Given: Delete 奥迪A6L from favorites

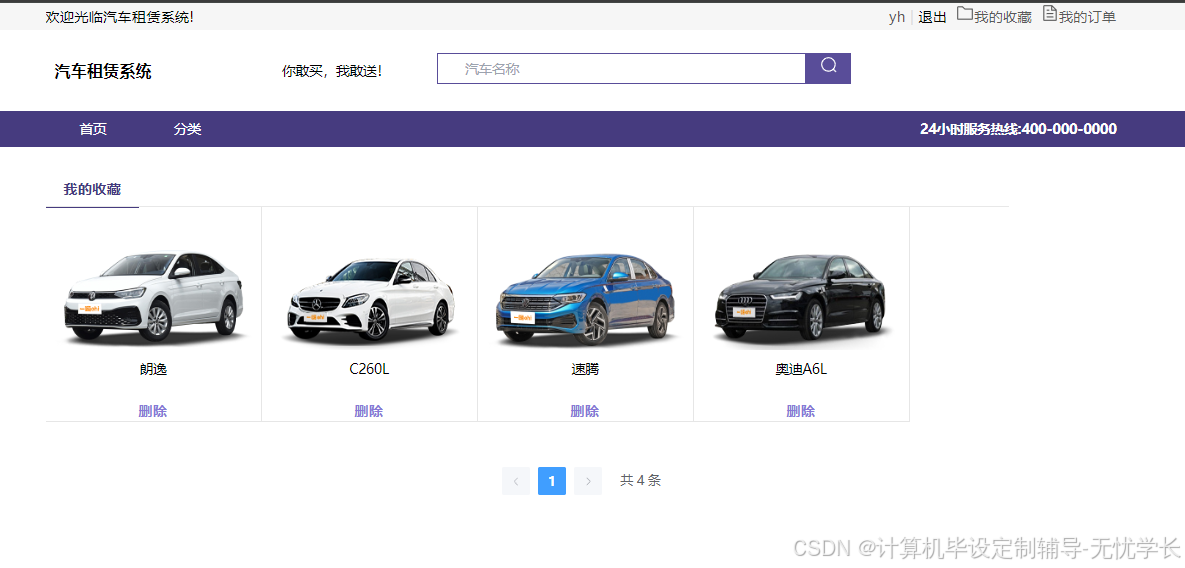Looking at the screenshot, I should click(x=801, y=411).
